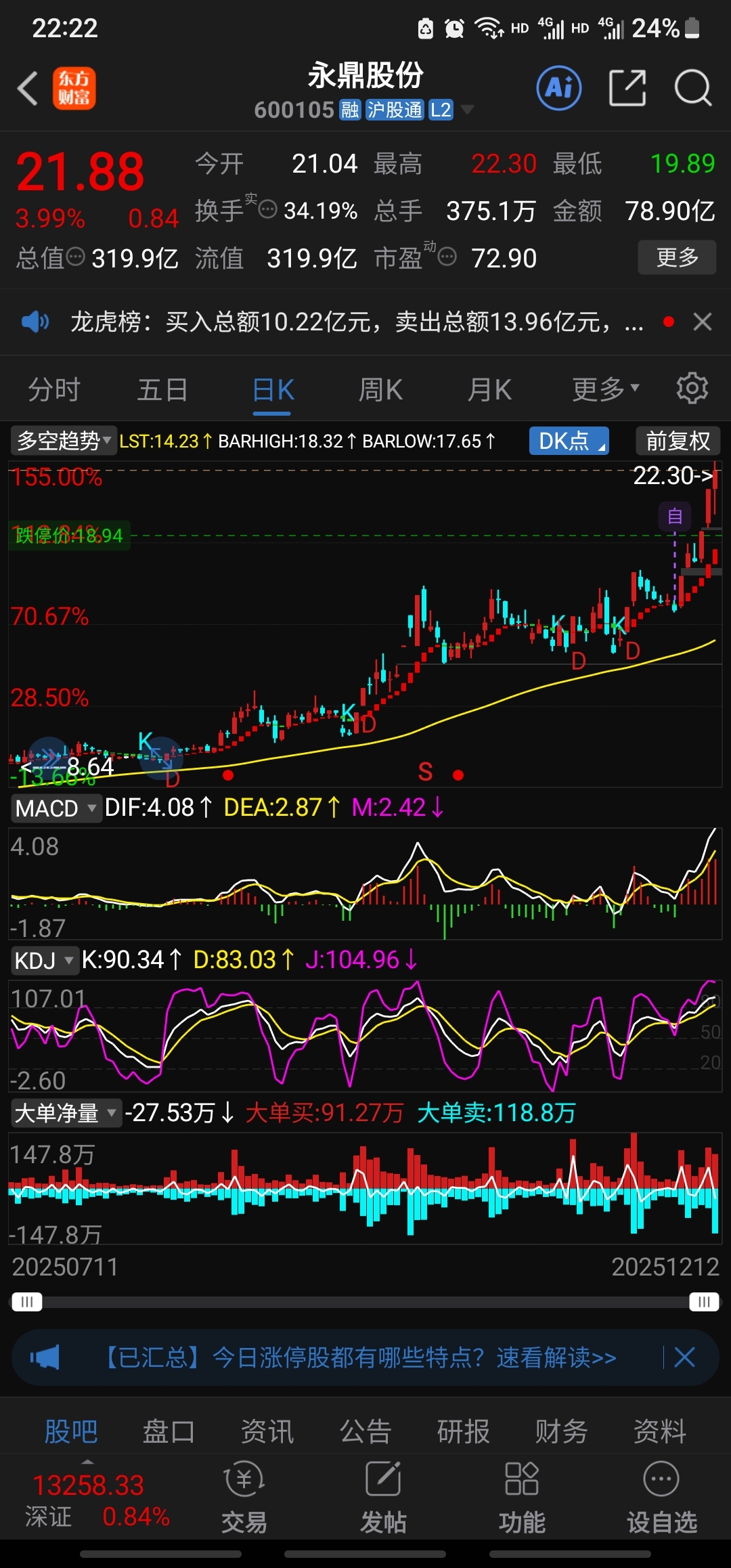Tap right handle of date range slider
The image size is (731, 1568).
point(704,1302)
